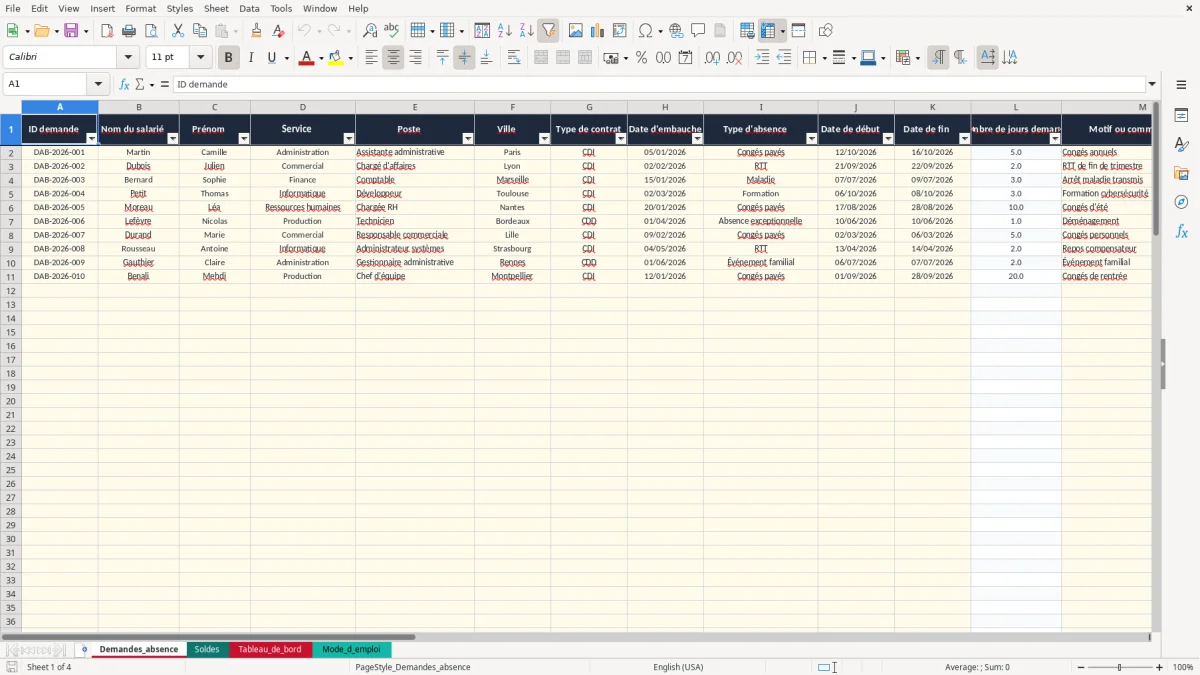Switch to the Soldes sheet tab
The width and height of the screenshot is (1200, 675).
click(x=207, y=649)
